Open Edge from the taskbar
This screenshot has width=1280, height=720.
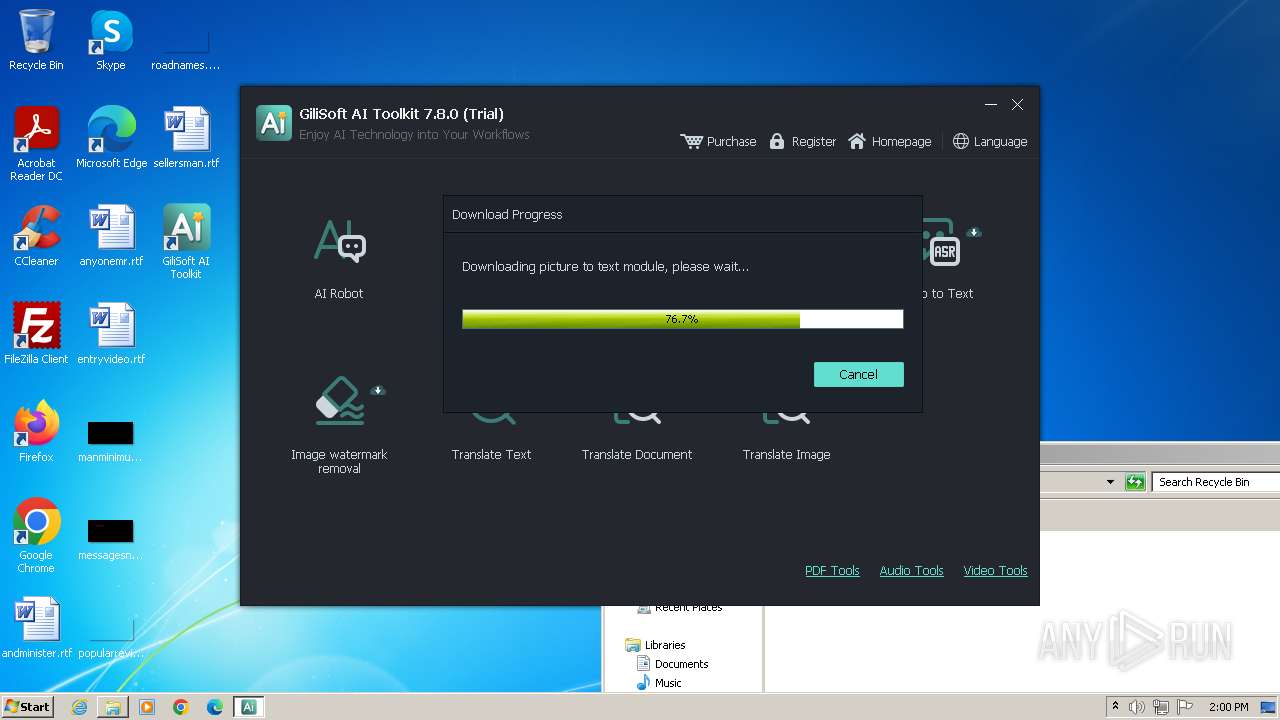click(x=215, y=707)
